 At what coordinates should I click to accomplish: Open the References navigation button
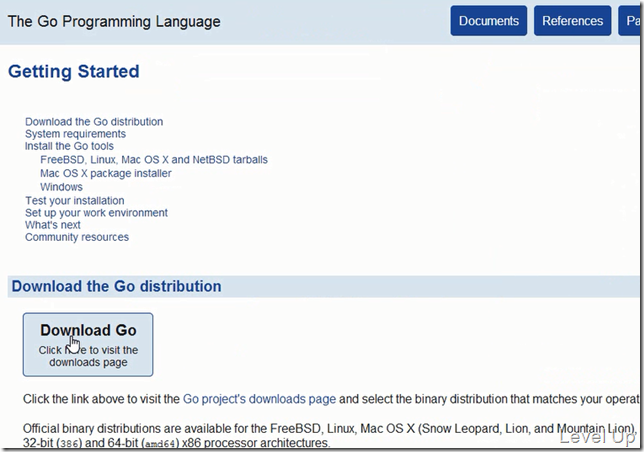573,21
